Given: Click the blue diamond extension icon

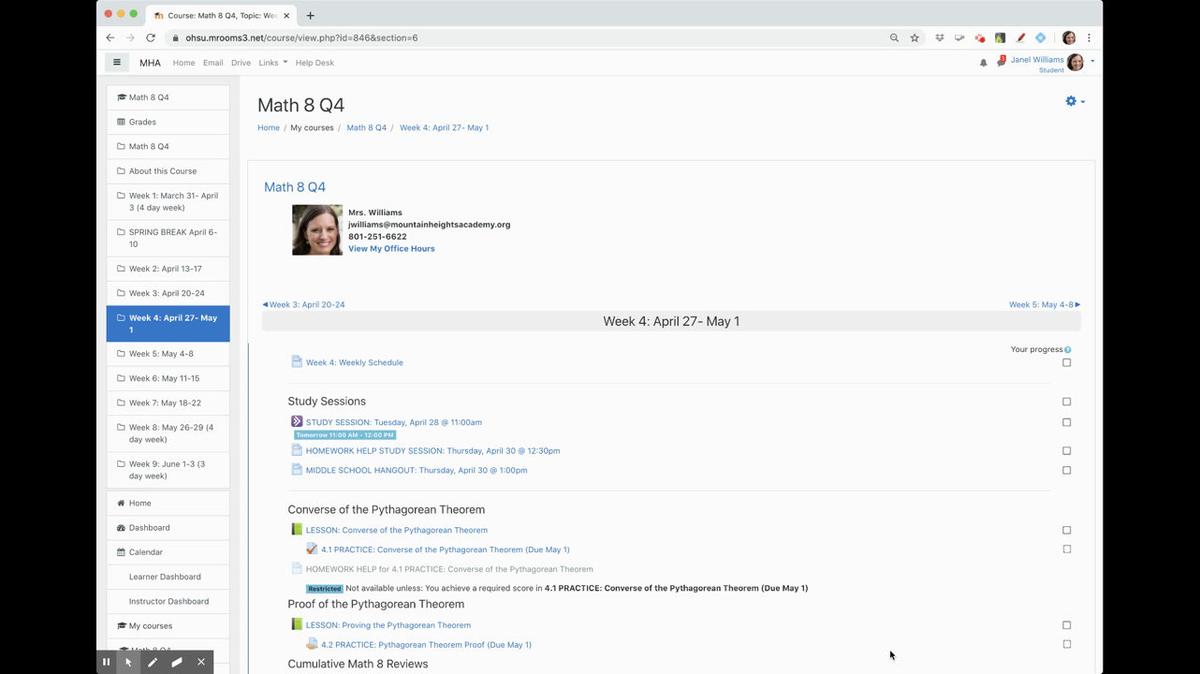Looking at the screenshot, I should [1041, 38].
